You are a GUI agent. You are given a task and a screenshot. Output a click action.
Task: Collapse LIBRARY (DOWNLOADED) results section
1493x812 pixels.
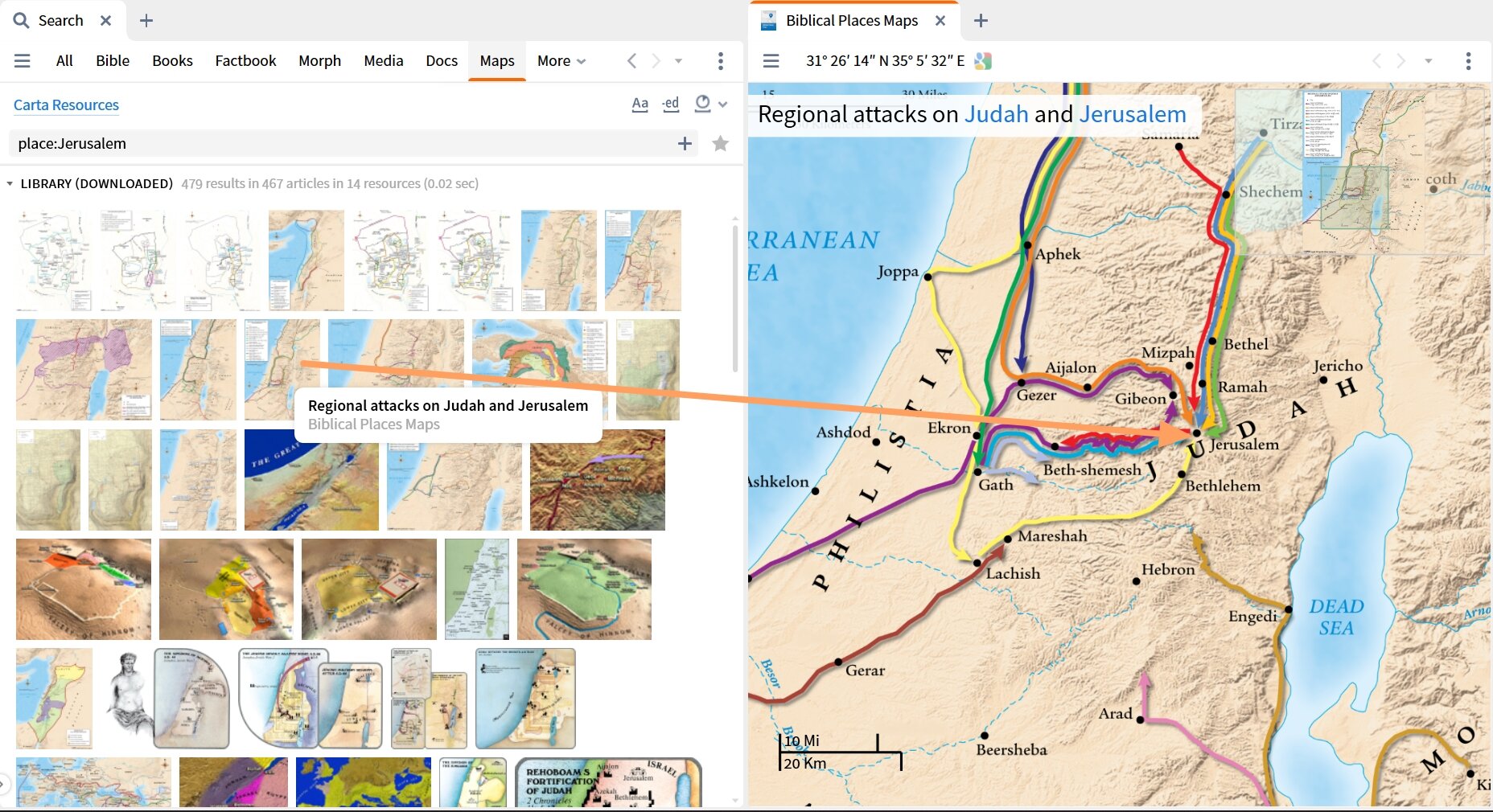coord(10,184)
